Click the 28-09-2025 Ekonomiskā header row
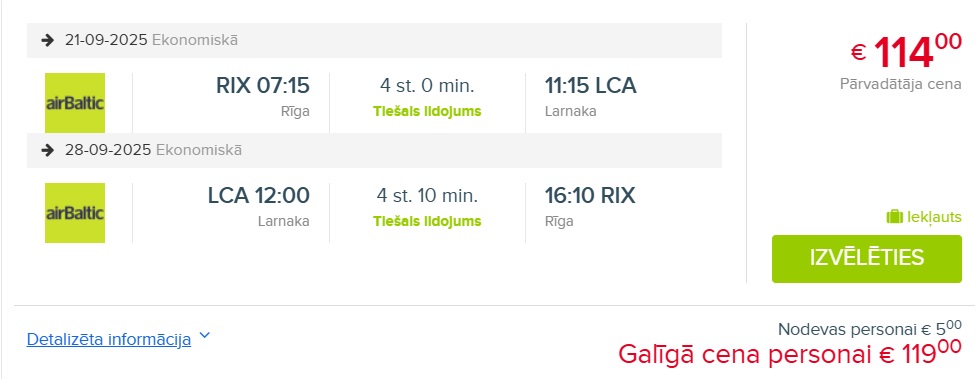Image resolution: width=979 pixels, height=379 pixels. (374, 150)
